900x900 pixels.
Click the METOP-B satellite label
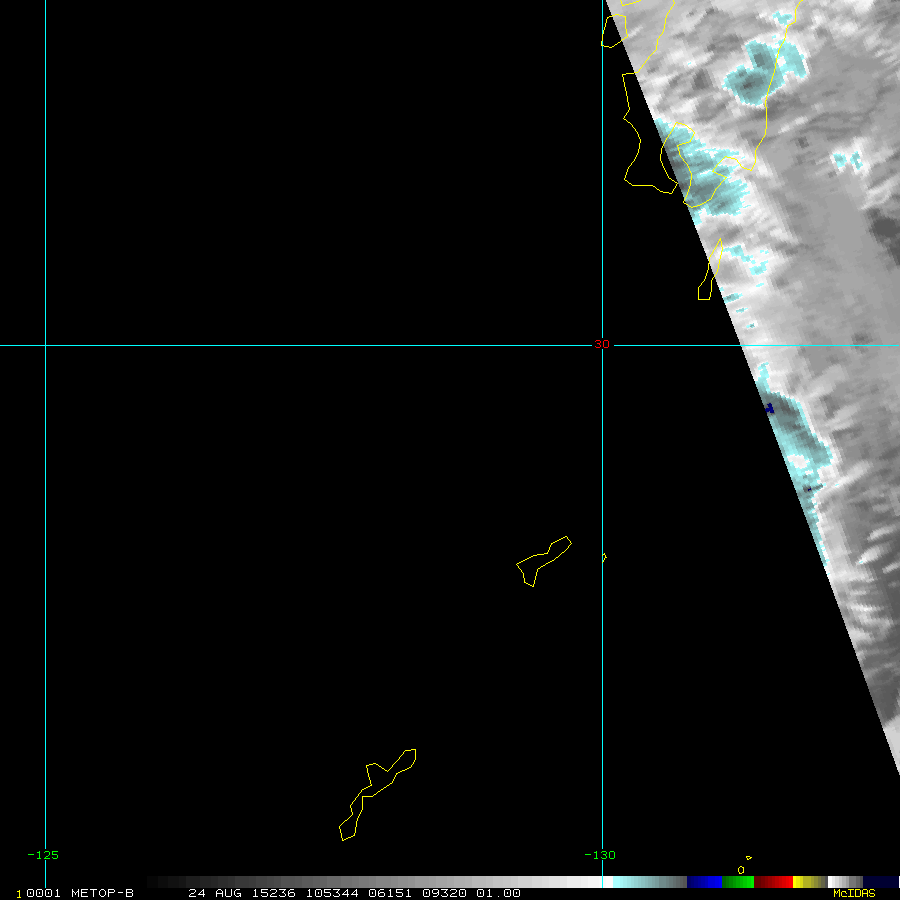pos(102,893)
